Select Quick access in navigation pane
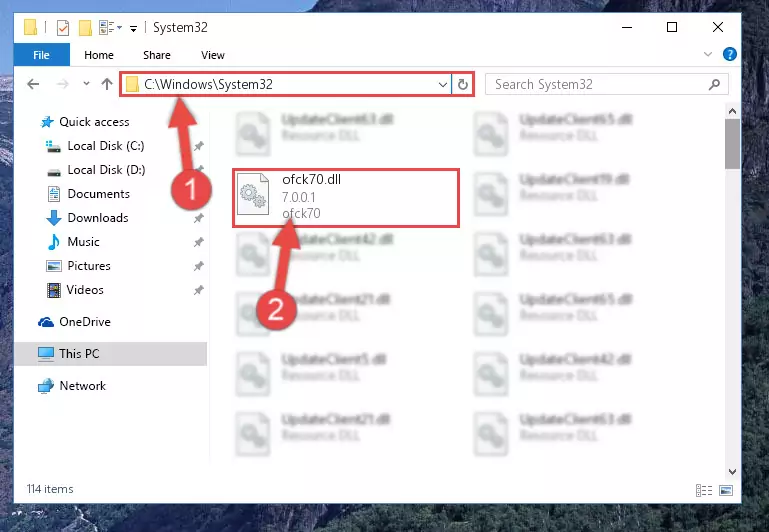This screenshot has width=769, height=532. [x=94, y=122]
